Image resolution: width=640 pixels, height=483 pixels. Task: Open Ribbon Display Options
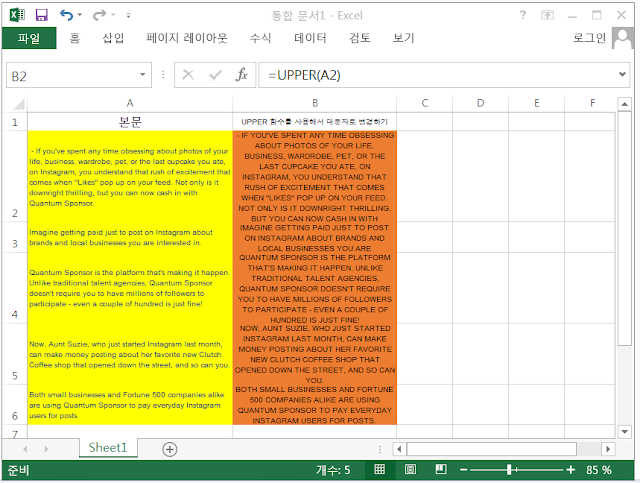547,16
